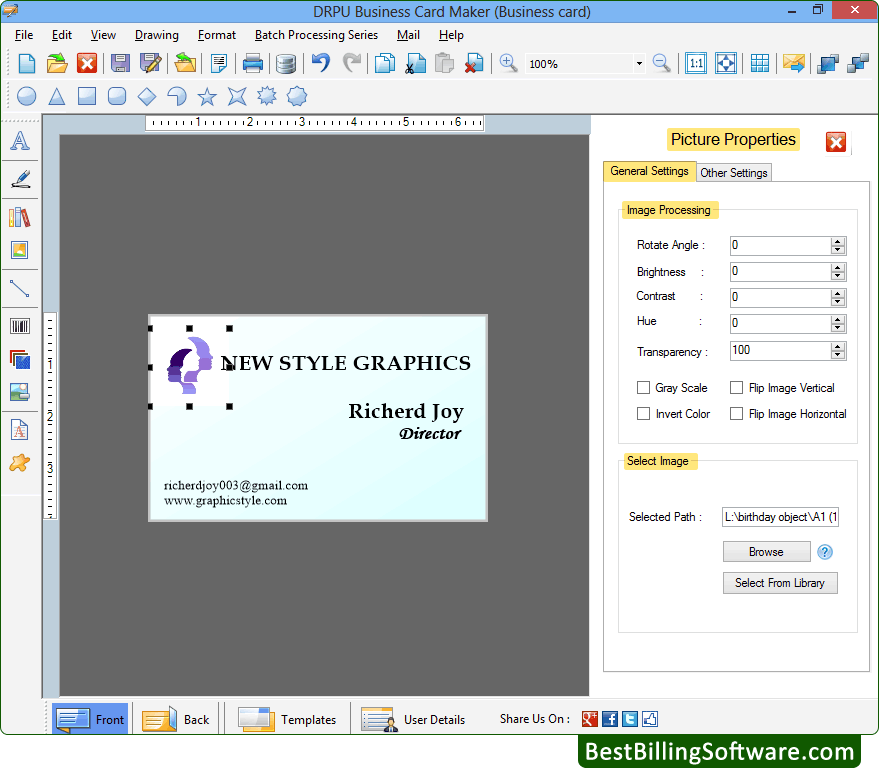Share on Twitter icon
This screenshot has width=879, height=768.
click(x=630, y=719)
